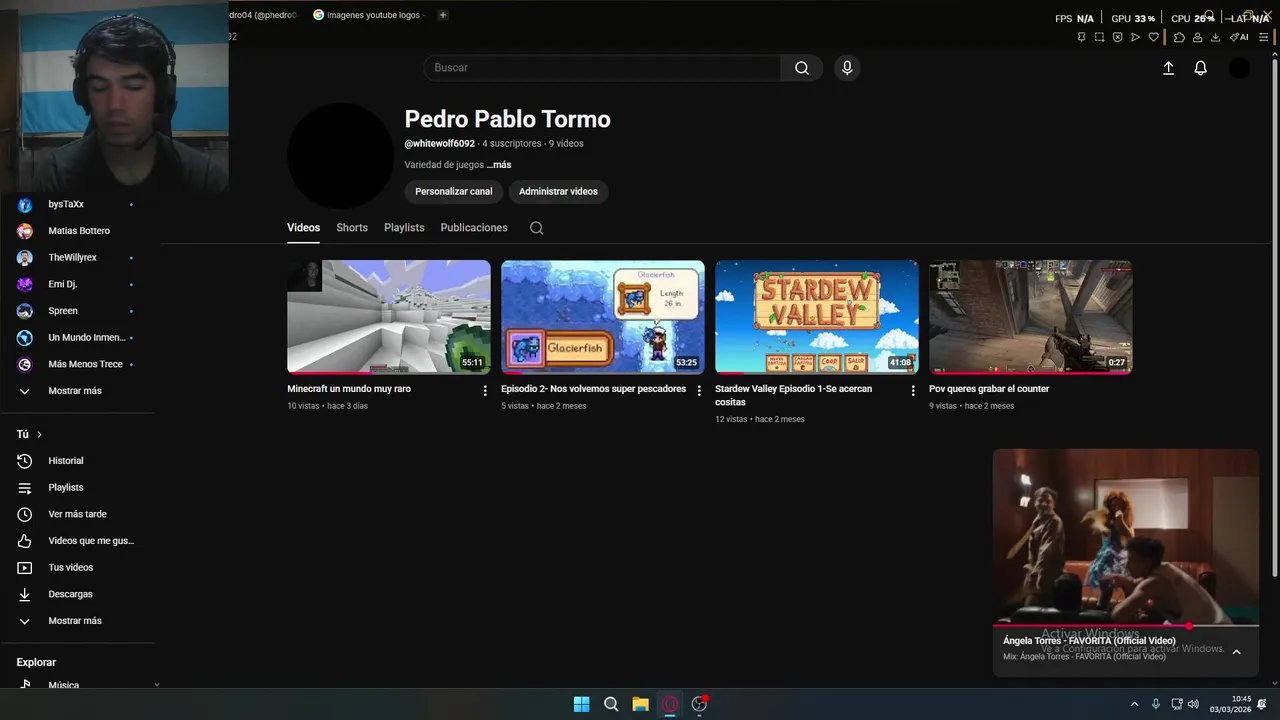
Task: Open File Explorer from taskbar
Action: (x=640, y=704)
